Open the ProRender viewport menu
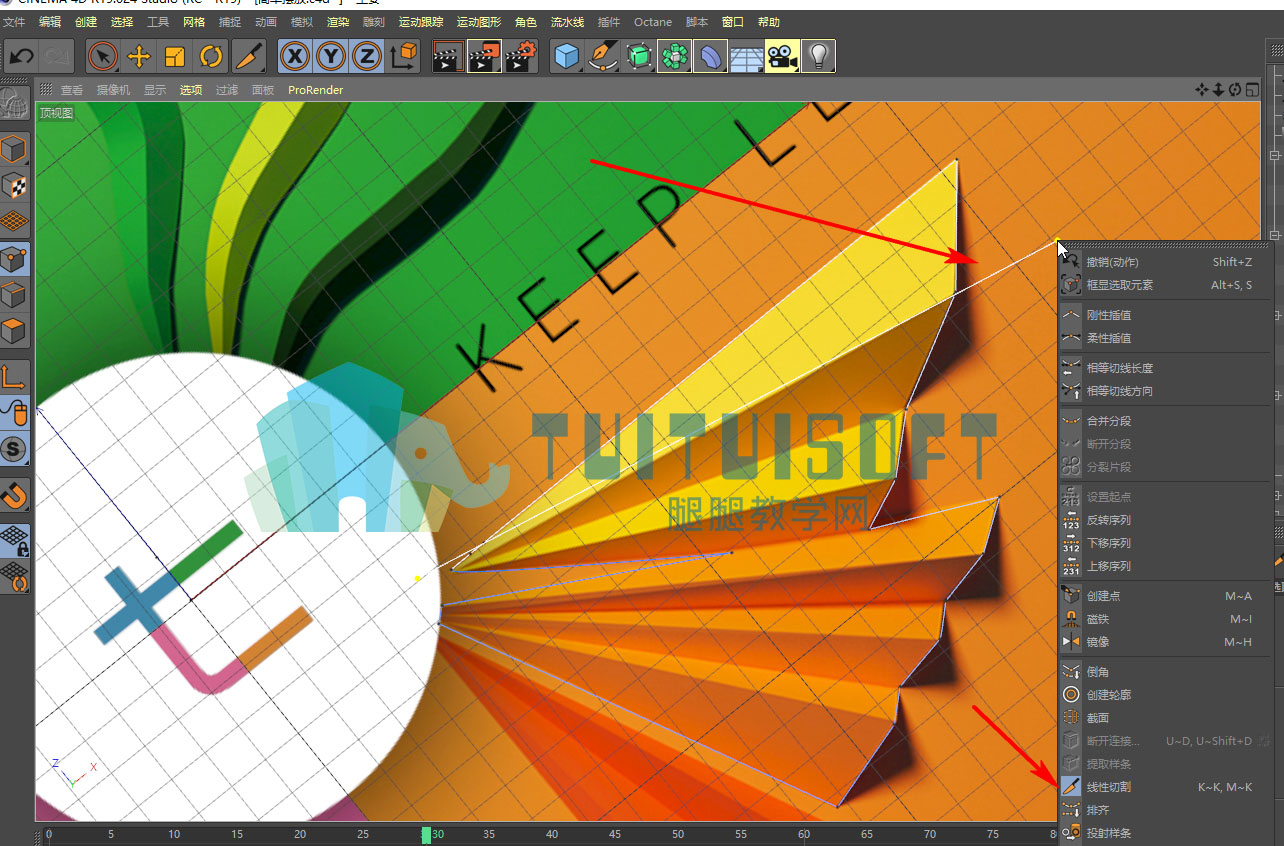 click(315, 90)
